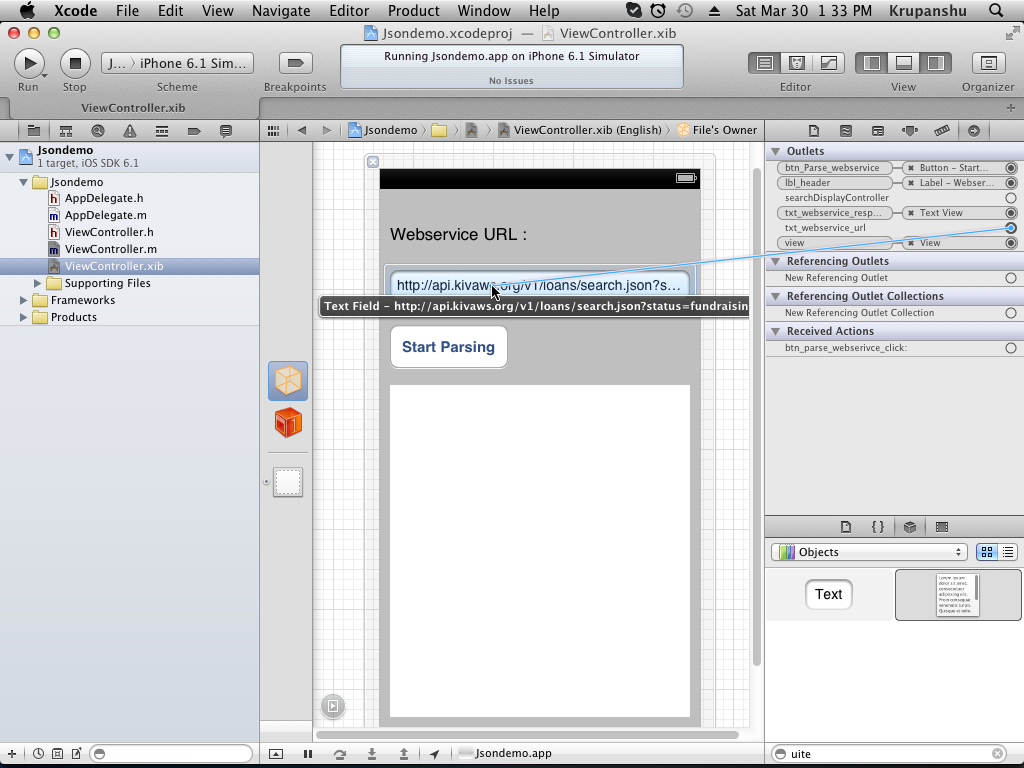
Task: Show the Issue navigator warning icon
Action: [x=130, y=131]
